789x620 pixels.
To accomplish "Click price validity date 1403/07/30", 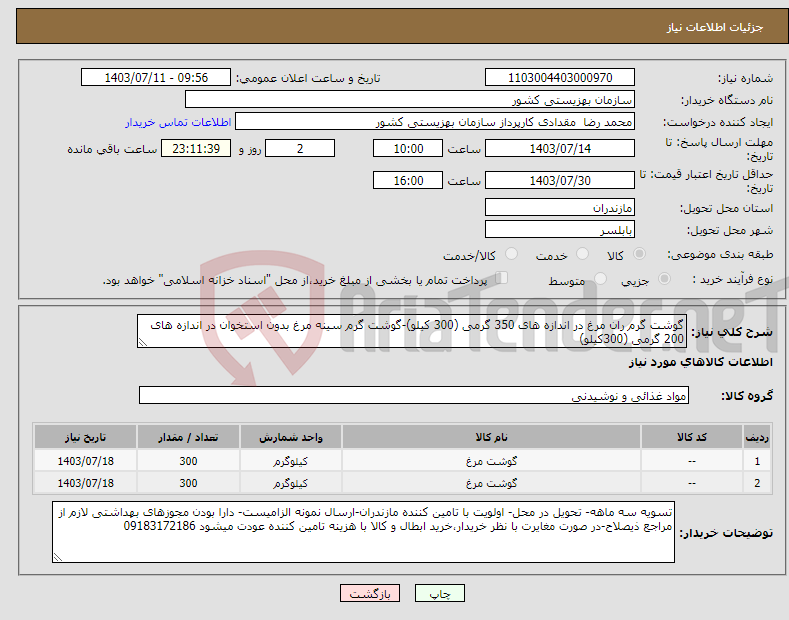I will pyautogui.click(x=560, y=180).
